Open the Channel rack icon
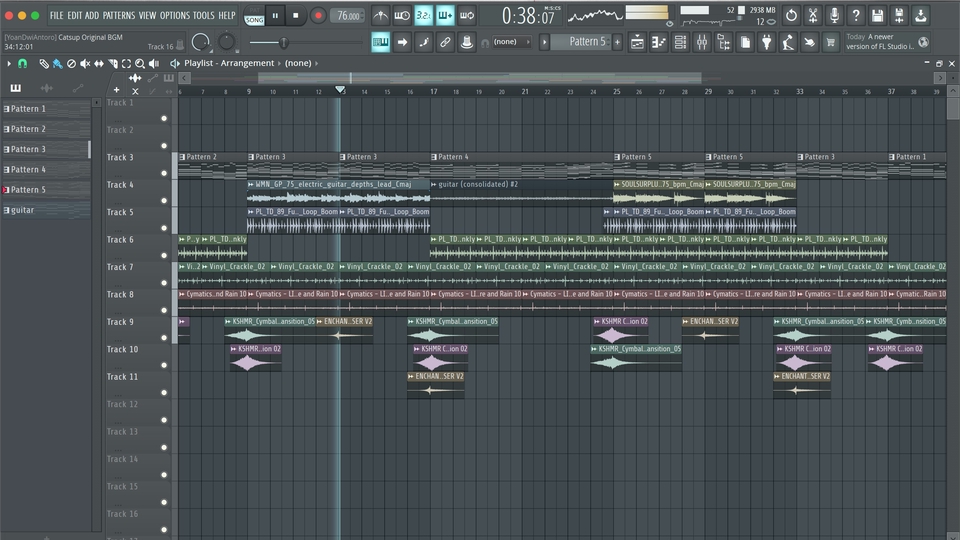The image size is (960, 540). tap(680, 42)
